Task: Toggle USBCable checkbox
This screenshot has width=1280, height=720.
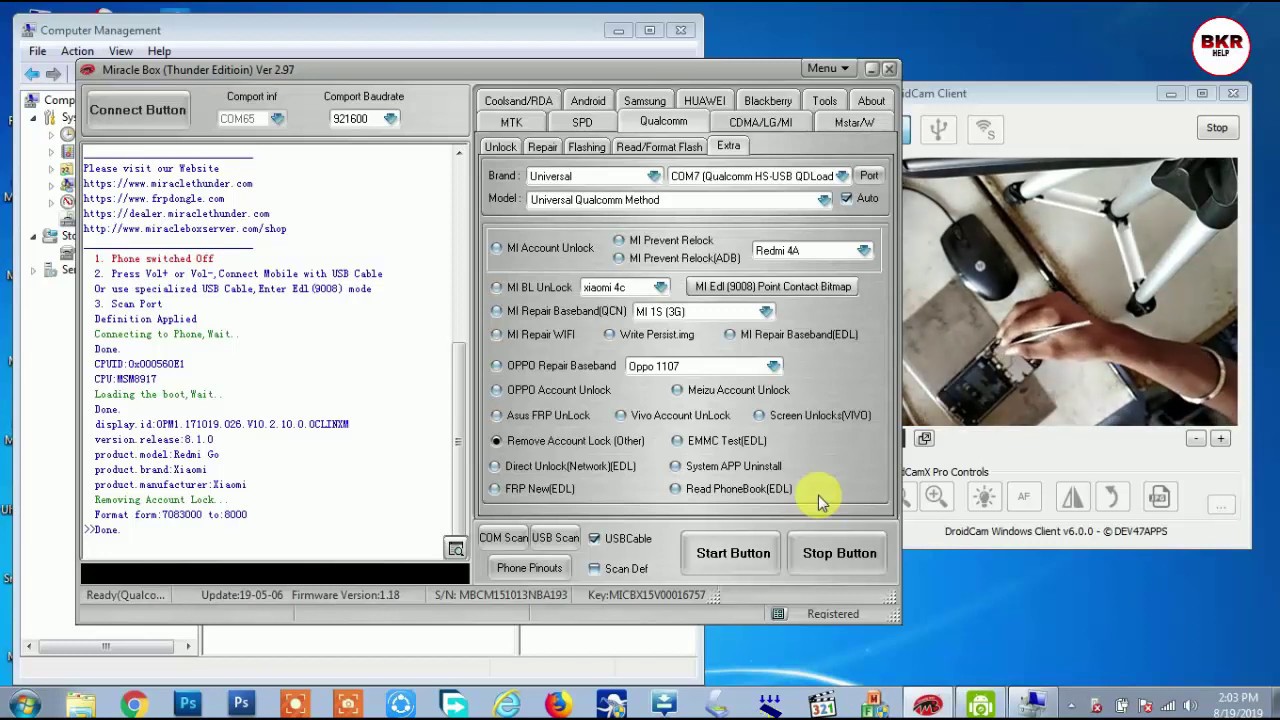Action: coord(594,539)
